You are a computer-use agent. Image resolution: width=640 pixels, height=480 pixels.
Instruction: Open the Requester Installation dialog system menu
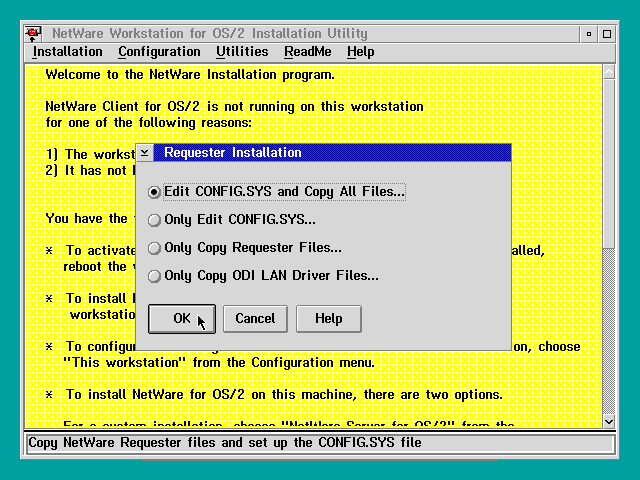(144, 153)
